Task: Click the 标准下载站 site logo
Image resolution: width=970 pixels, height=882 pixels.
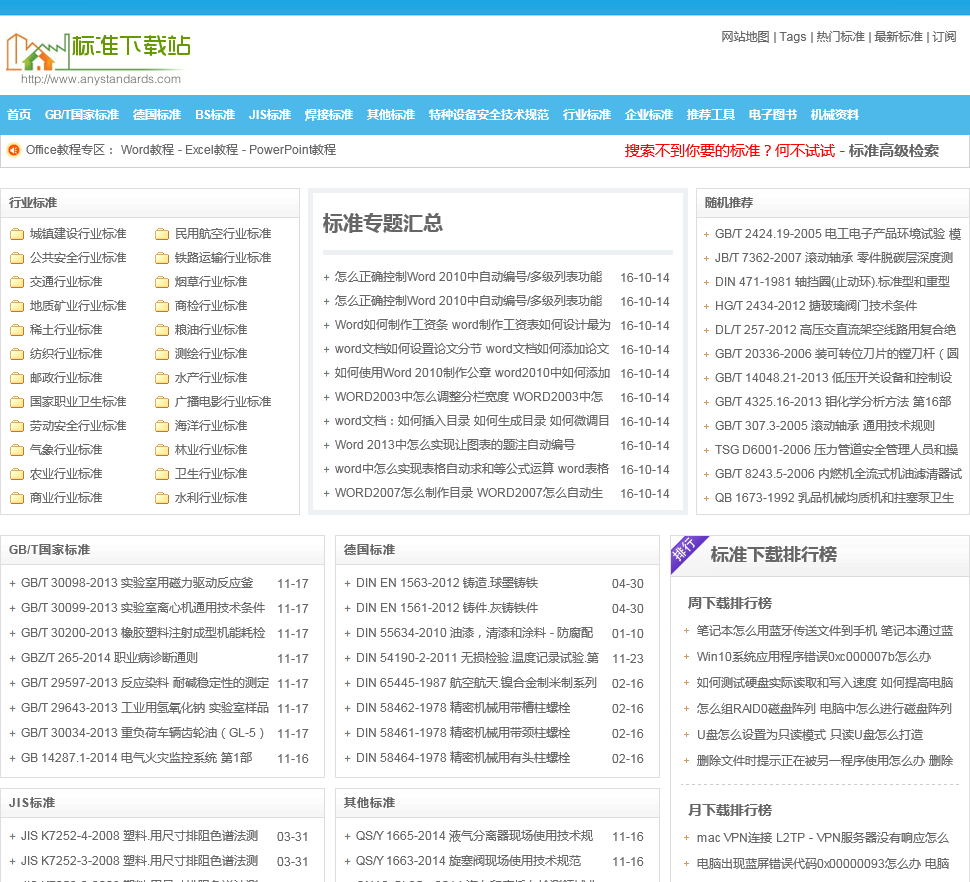Action: (x=98, y=55)
